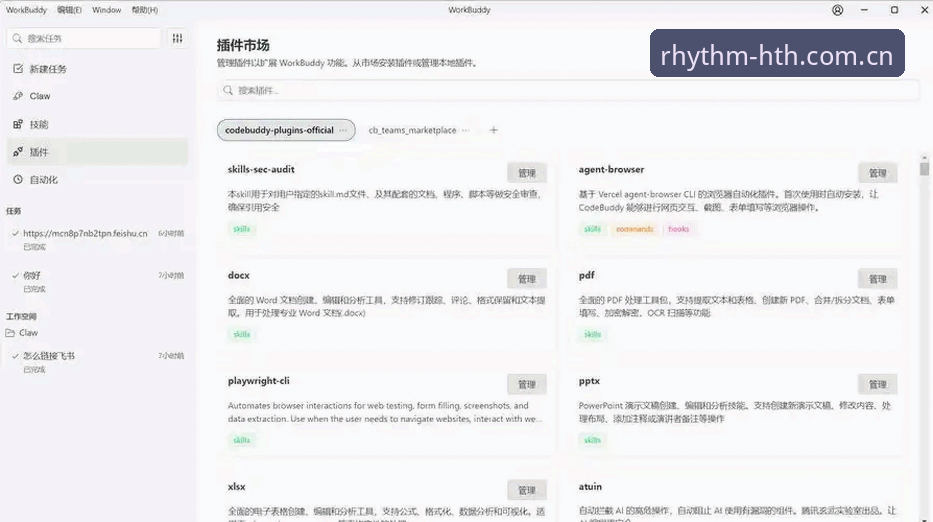This screenshot has height=522, width=933.
Task: Click the skills tag on playwright-cli card
Action: (x=242, y=440)
